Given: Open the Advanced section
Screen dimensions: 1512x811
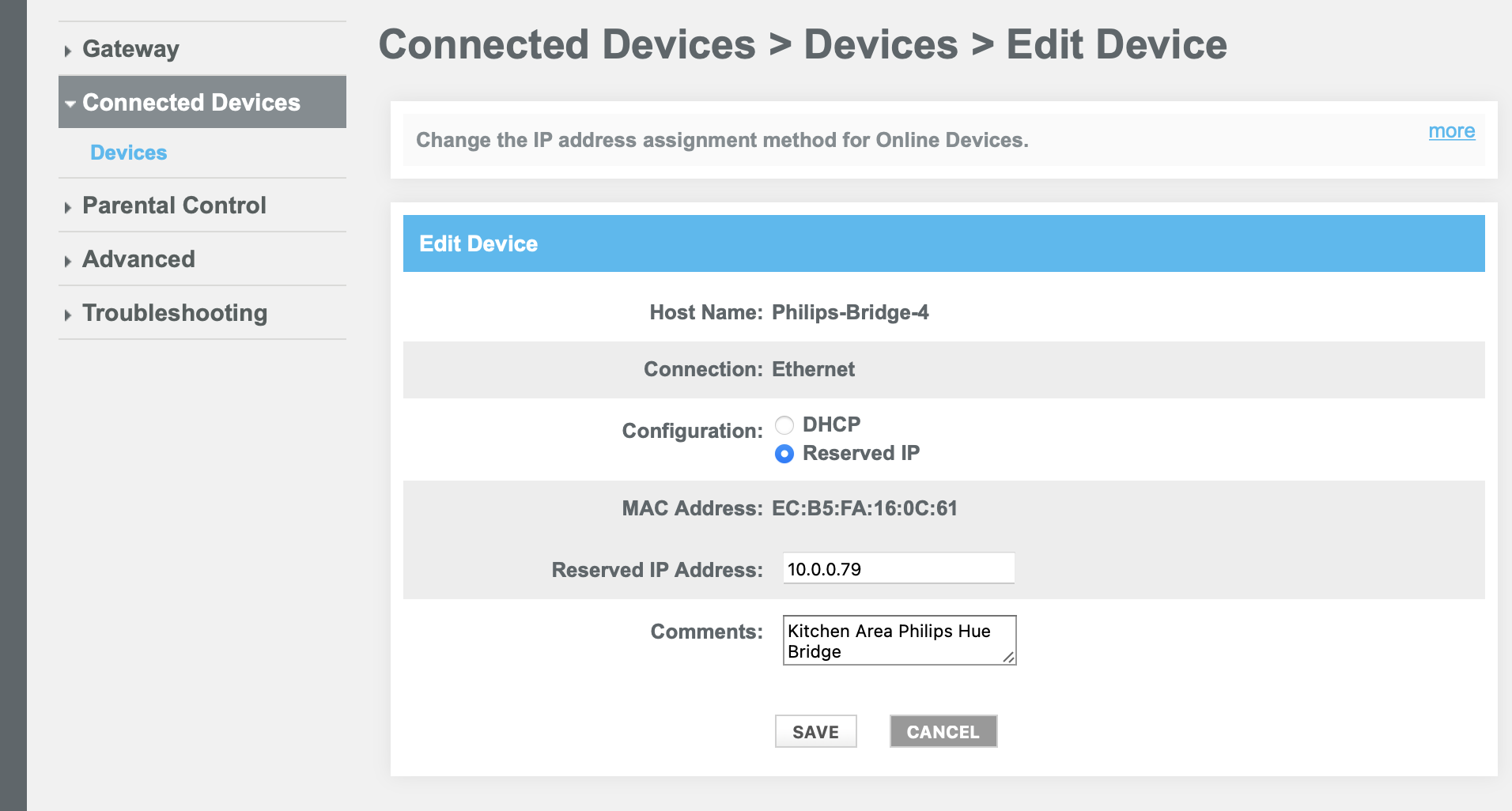Looking at the screenshot, I should tap(138, 259).
